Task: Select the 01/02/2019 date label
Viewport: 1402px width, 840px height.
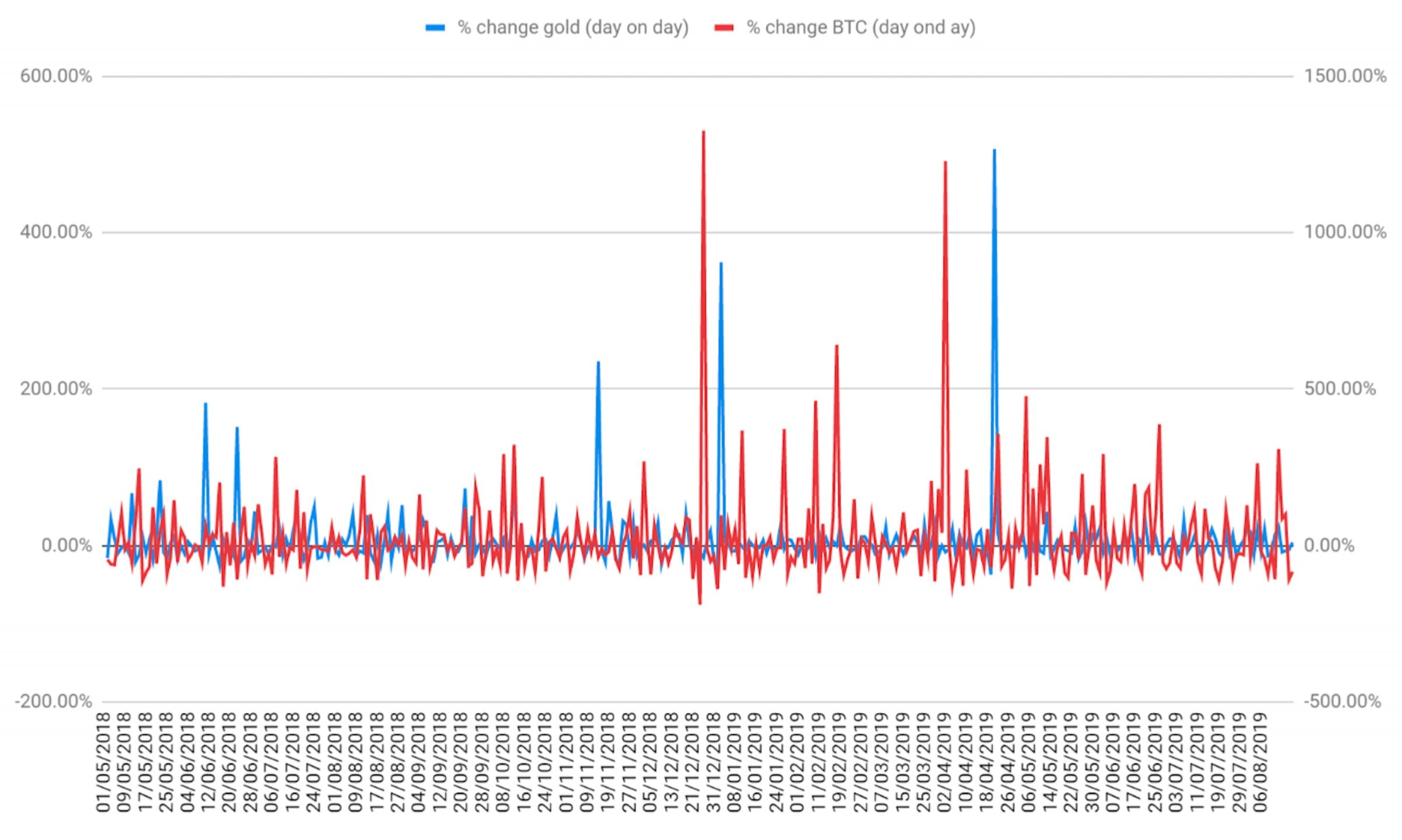Action: pyautogui.click(x=797, y=762)
